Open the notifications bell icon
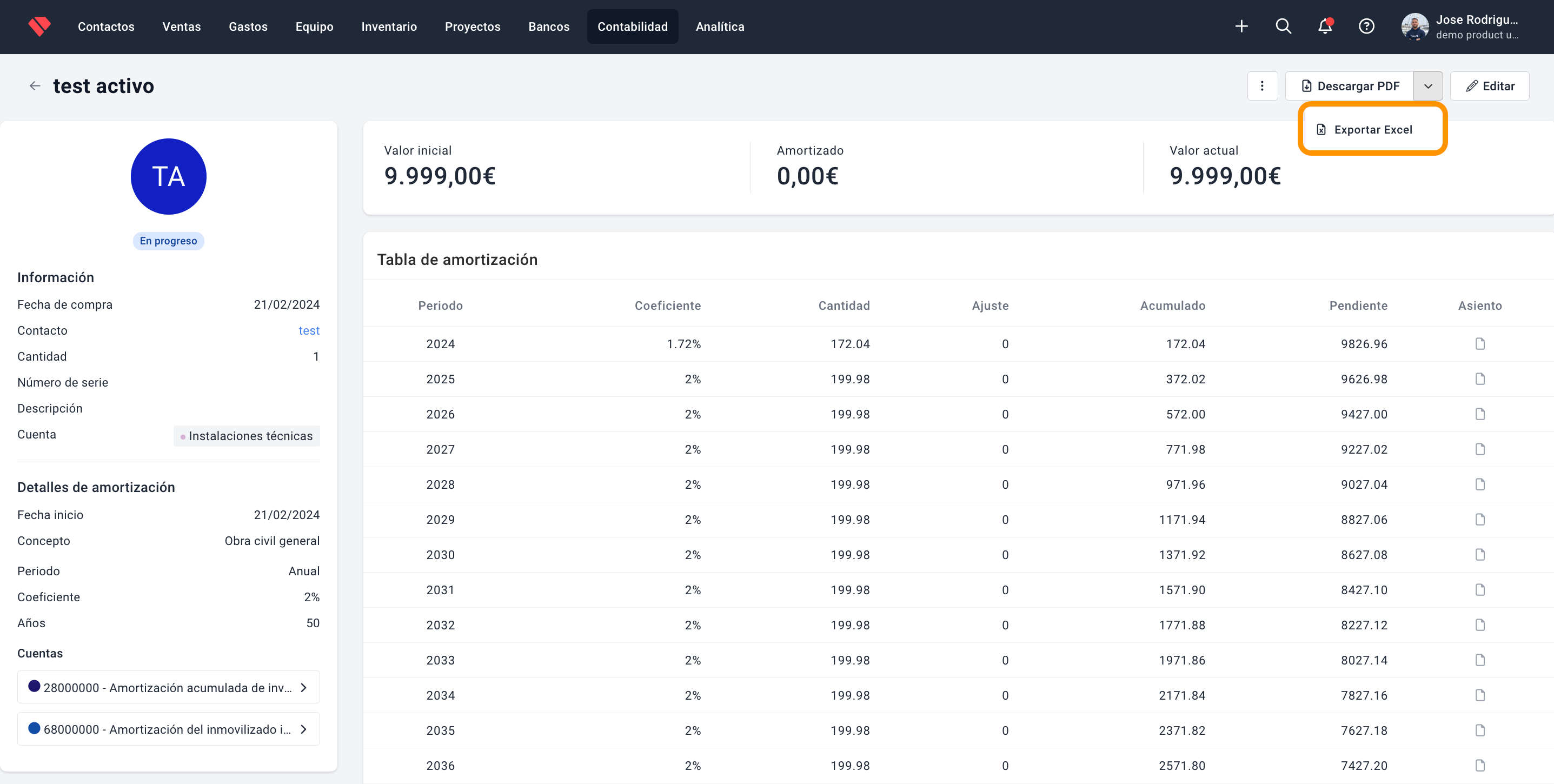 coord(1325,26)
